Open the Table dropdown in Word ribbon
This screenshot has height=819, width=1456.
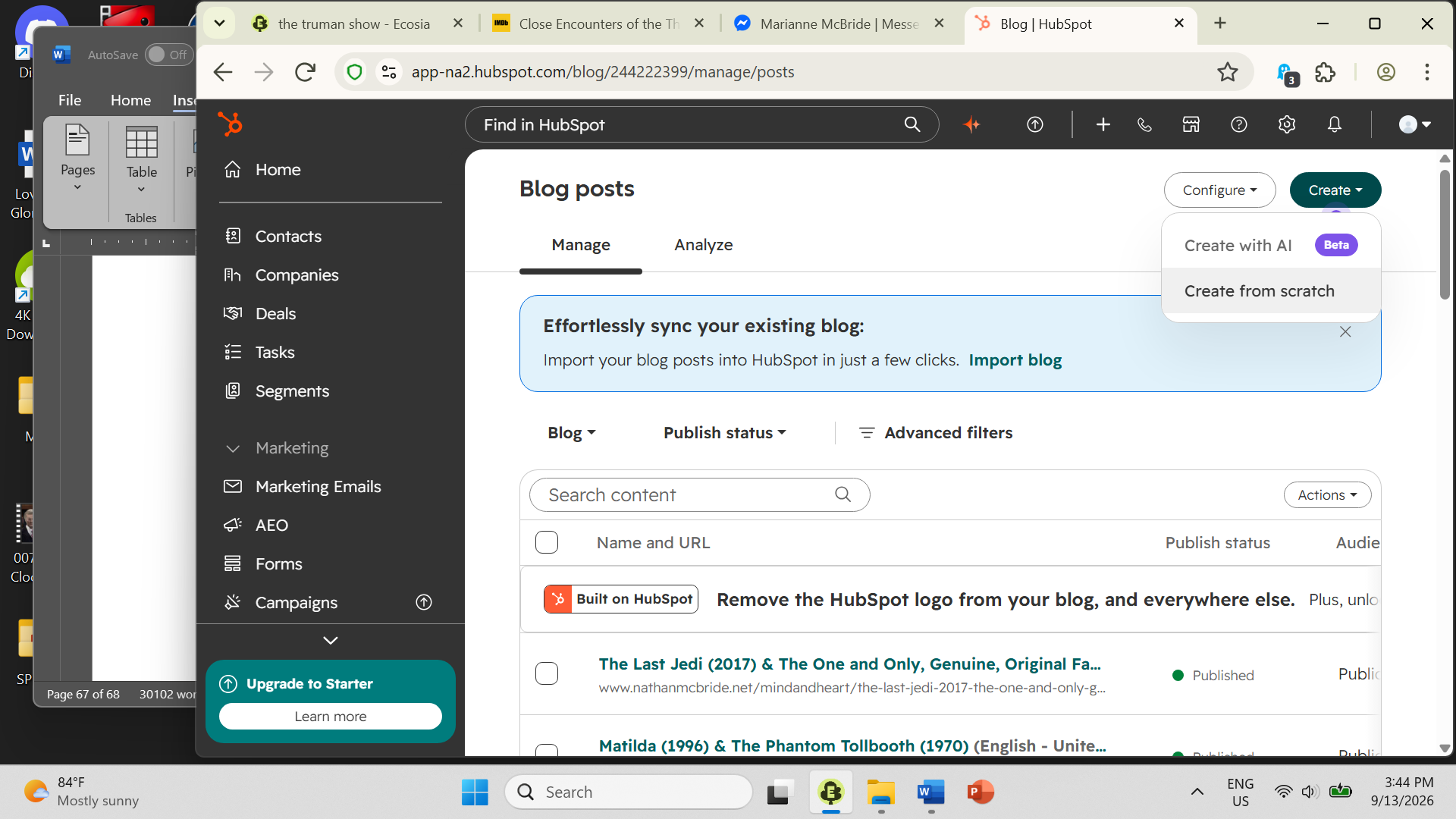tap(142, 161)
